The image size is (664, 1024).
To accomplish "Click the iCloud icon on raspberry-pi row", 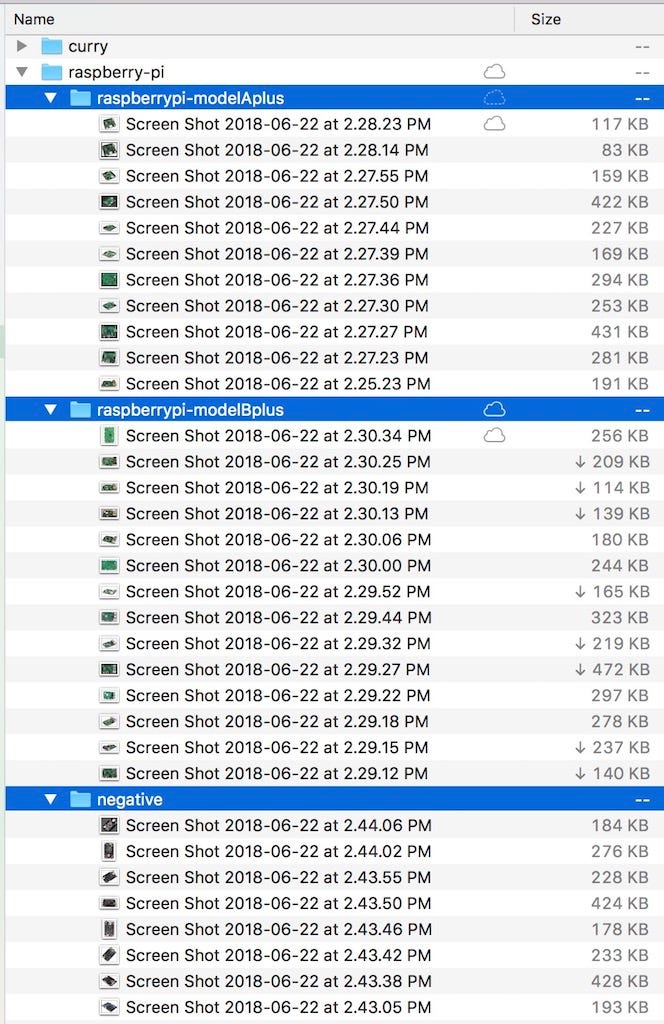I will (x=494, y=71).
